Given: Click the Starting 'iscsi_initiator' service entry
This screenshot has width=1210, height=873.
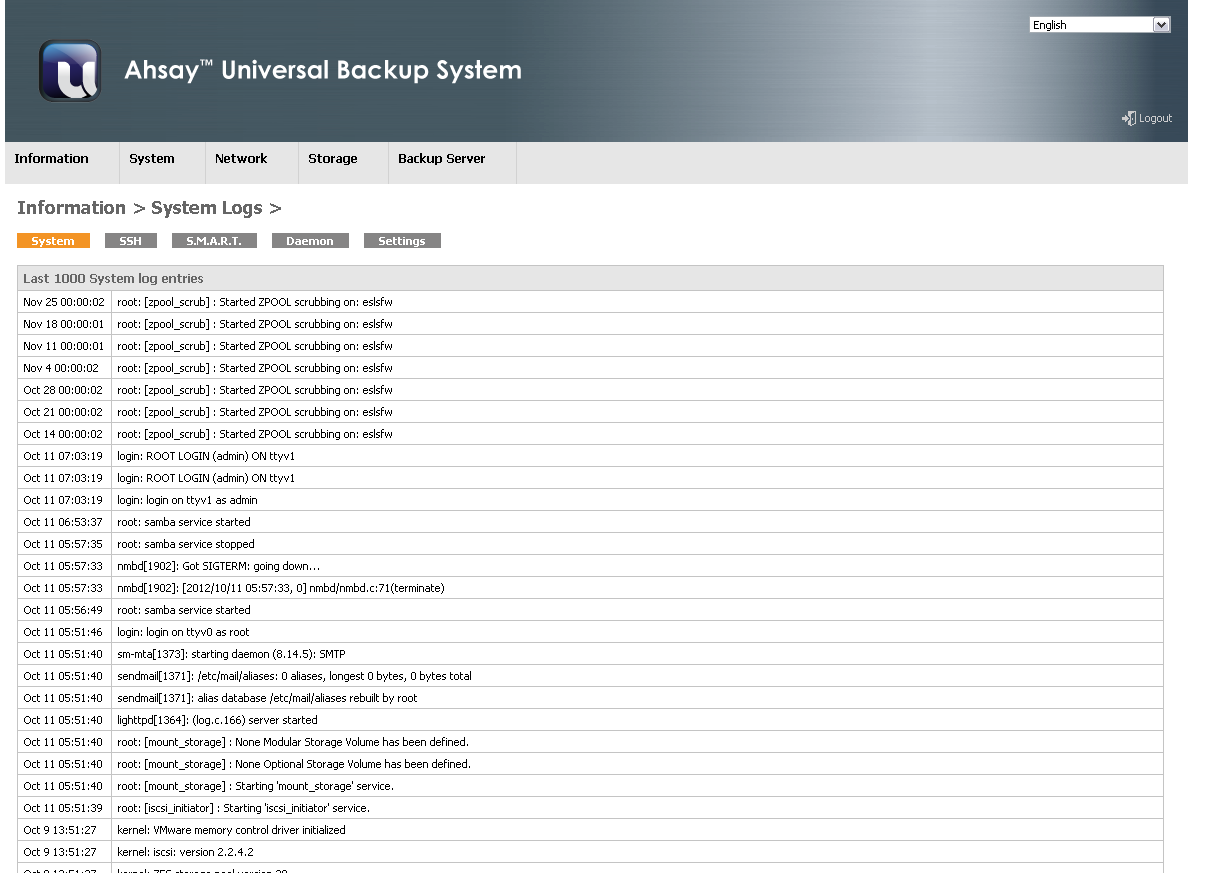Looking at the screenshot, I should point(243,808).
